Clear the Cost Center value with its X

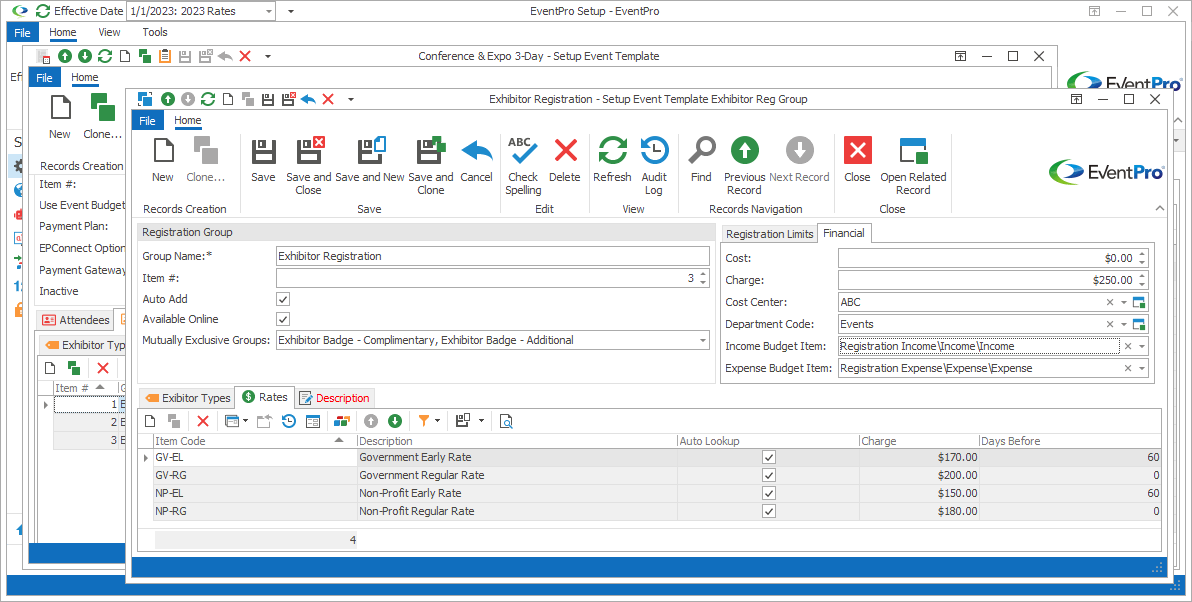click(x=1110, y=303)
